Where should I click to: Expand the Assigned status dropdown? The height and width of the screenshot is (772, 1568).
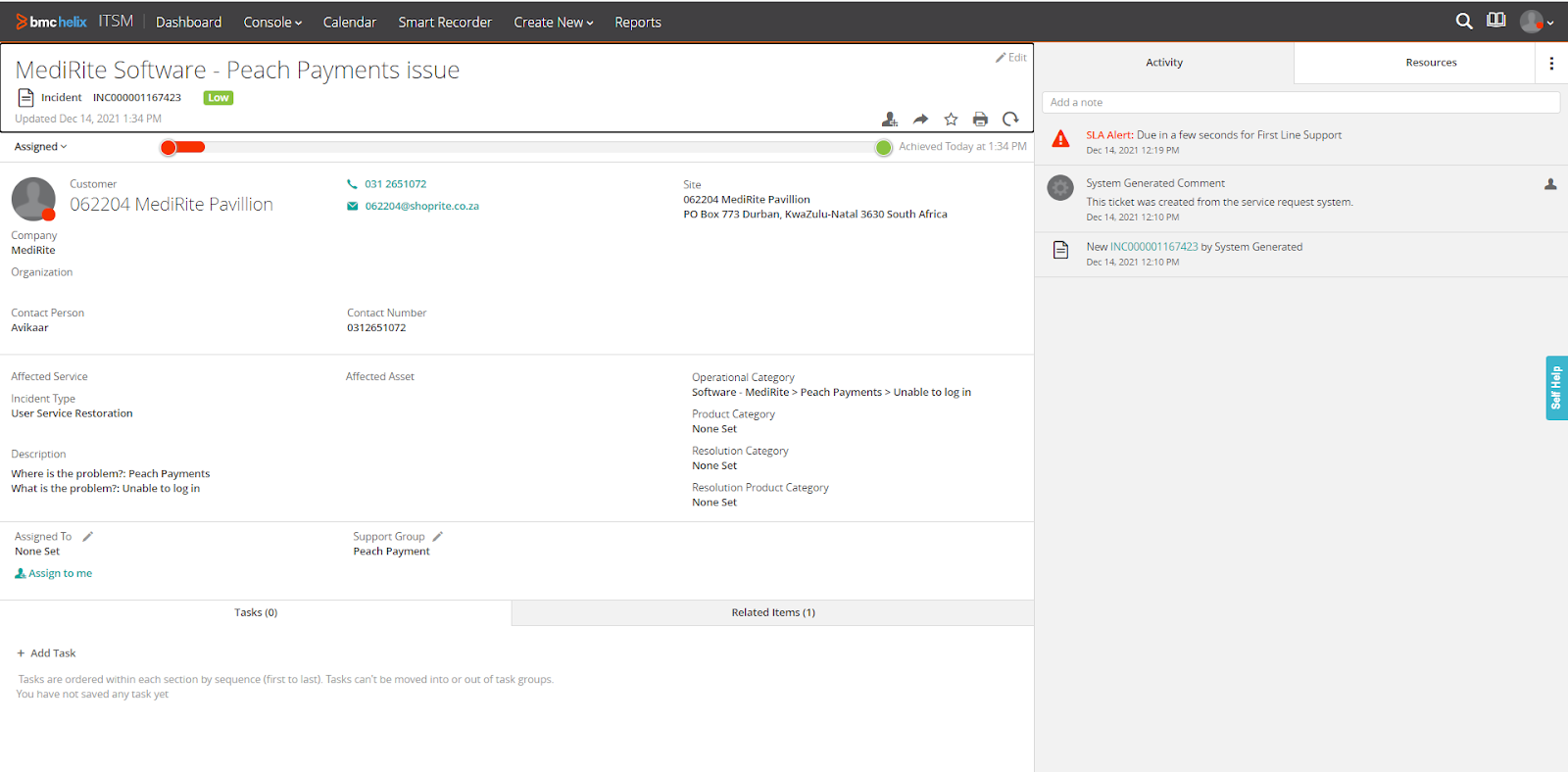click(41, 147)
